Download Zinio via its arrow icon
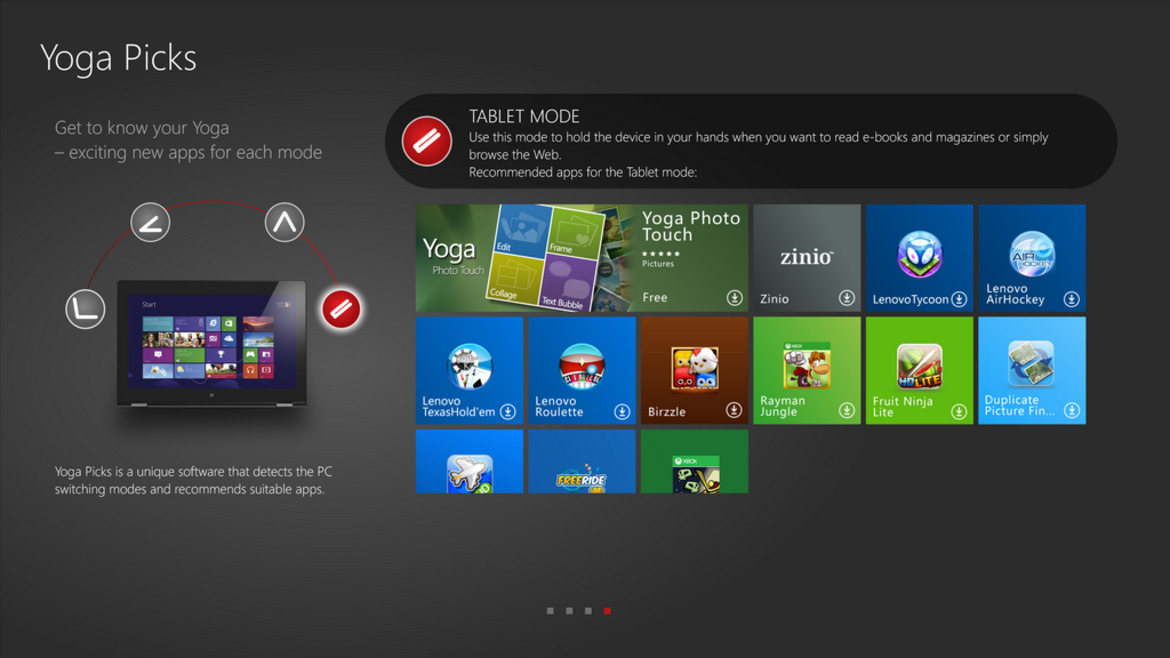Screen dimensions: 1170x658 [x=846, y=298]
